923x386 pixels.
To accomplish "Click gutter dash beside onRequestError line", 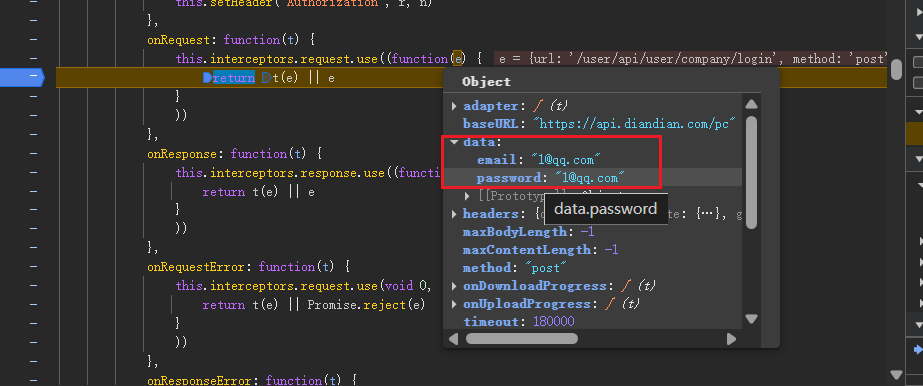I will (x=33, y=267).
